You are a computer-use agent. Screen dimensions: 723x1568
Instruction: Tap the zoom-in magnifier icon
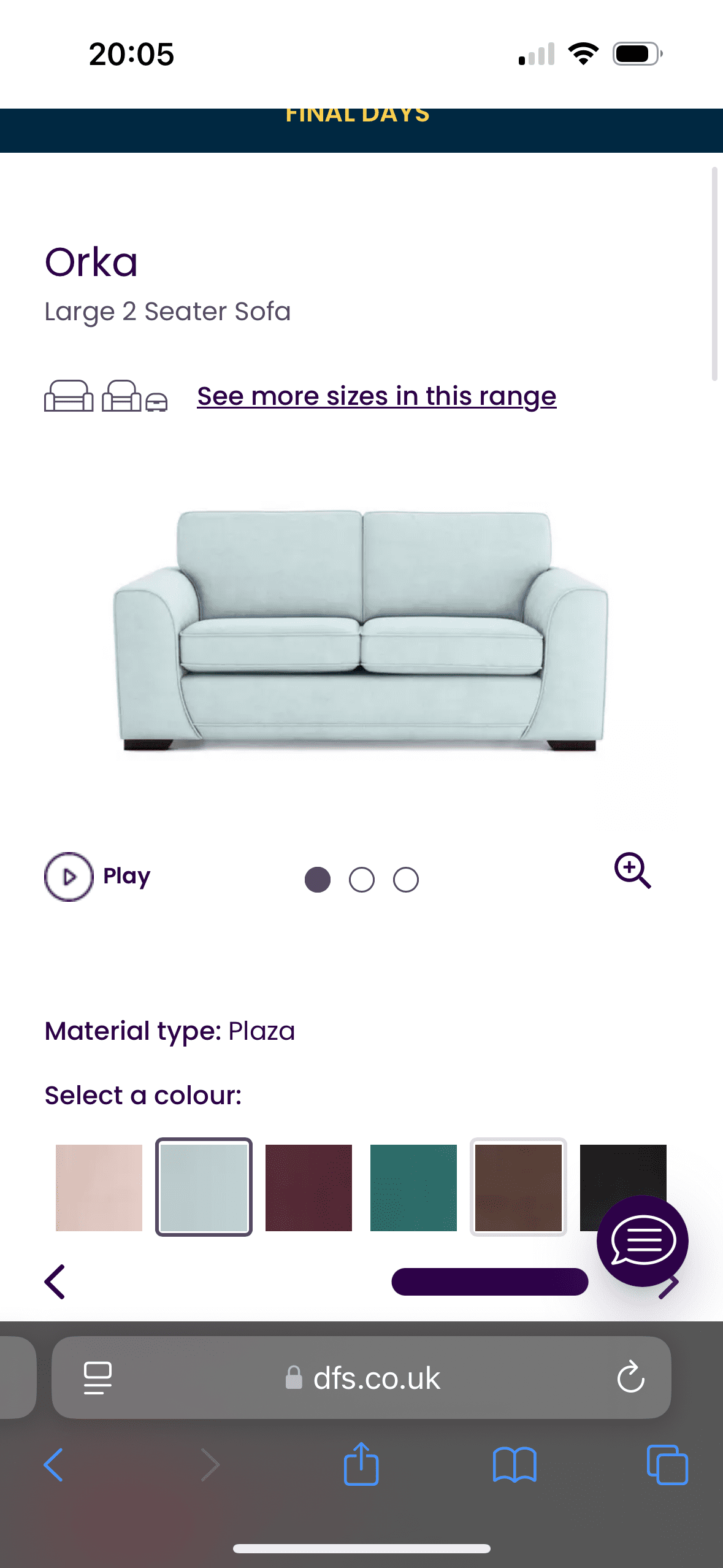pyautogui.click(x=632, y=870)
